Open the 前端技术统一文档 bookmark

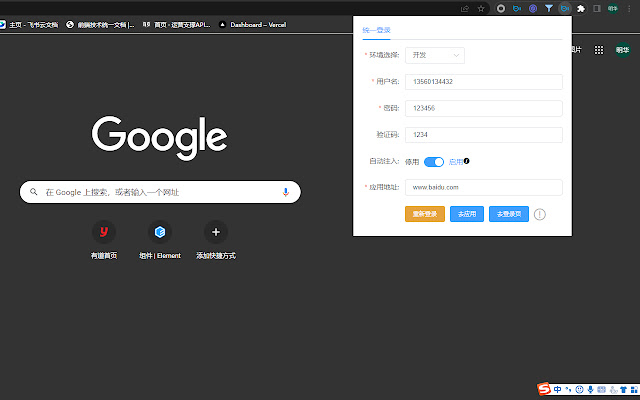(x=100, y=25)
